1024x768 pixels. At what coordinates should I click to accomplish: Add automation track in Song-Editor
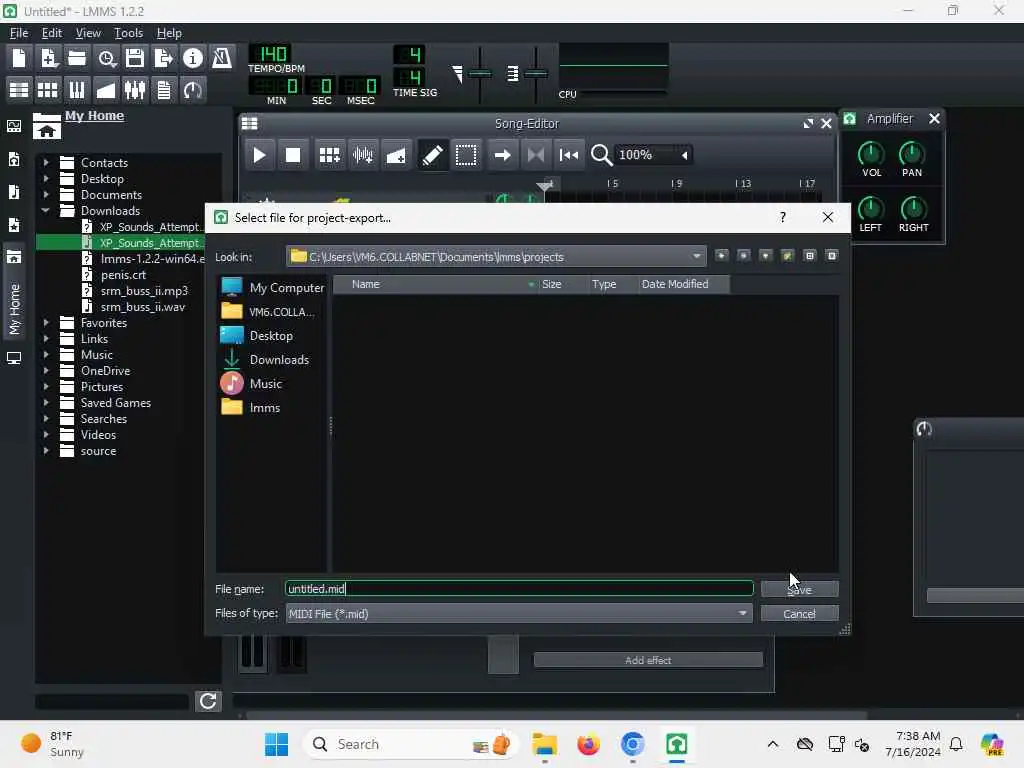tap(396, 155)
